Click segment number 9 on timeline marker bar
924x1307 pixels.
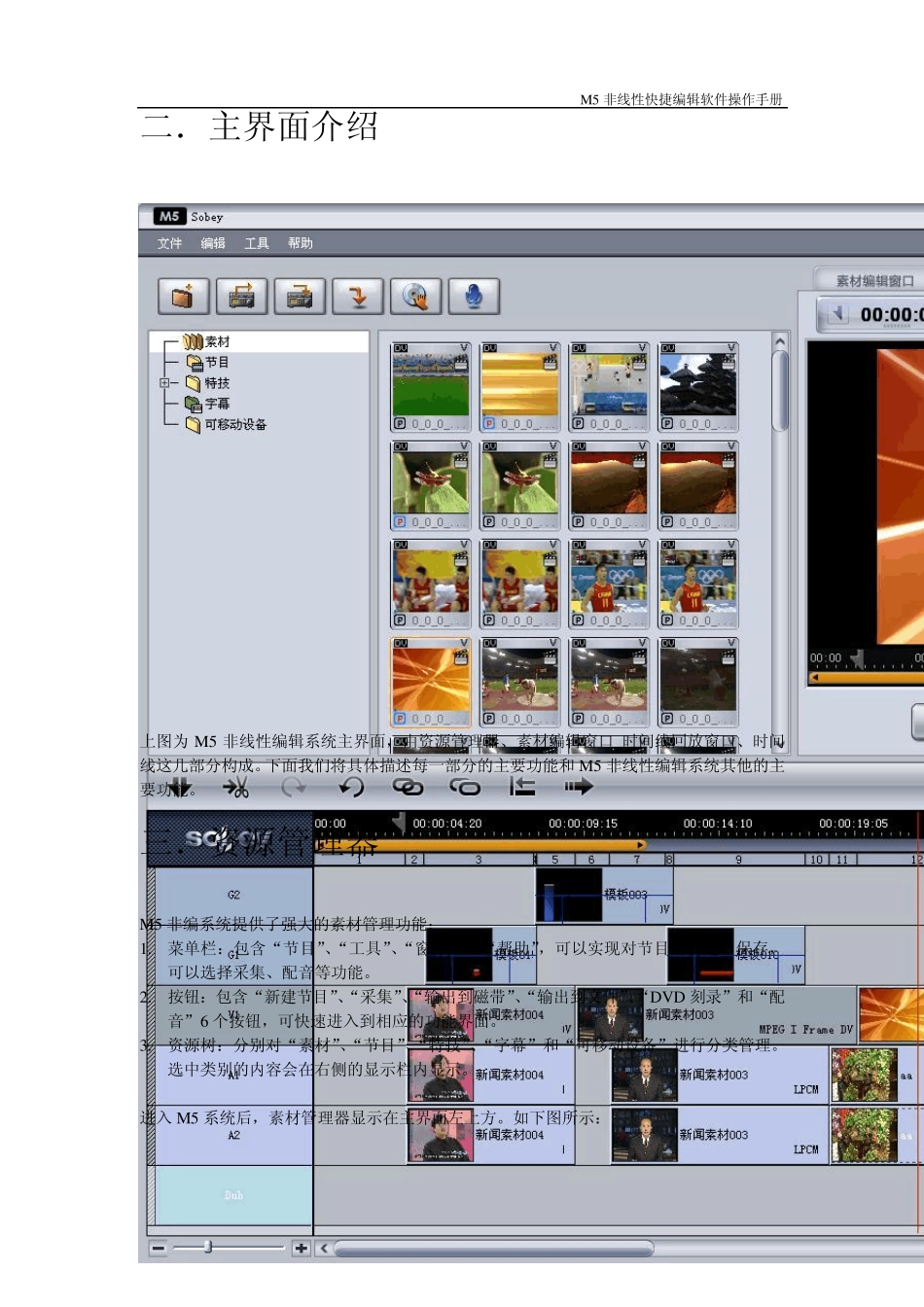(739, 860)
